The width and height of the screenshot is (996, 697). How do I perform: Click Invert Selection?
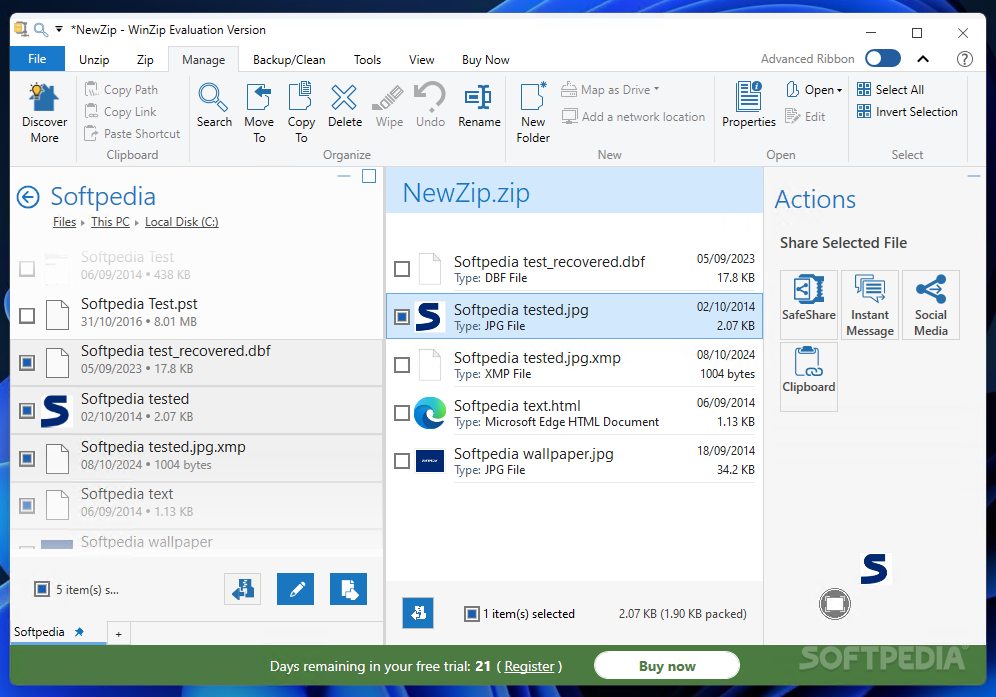(x=907, y=112)
